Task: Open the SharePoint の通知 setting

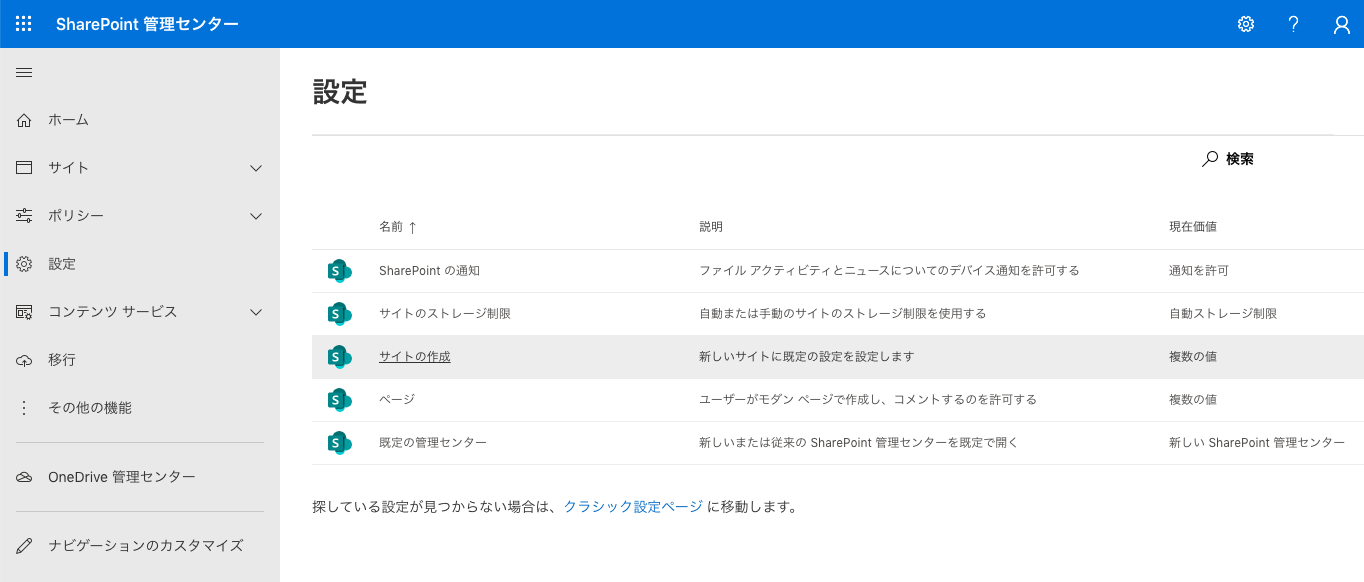Action: [x=430, y=271]
